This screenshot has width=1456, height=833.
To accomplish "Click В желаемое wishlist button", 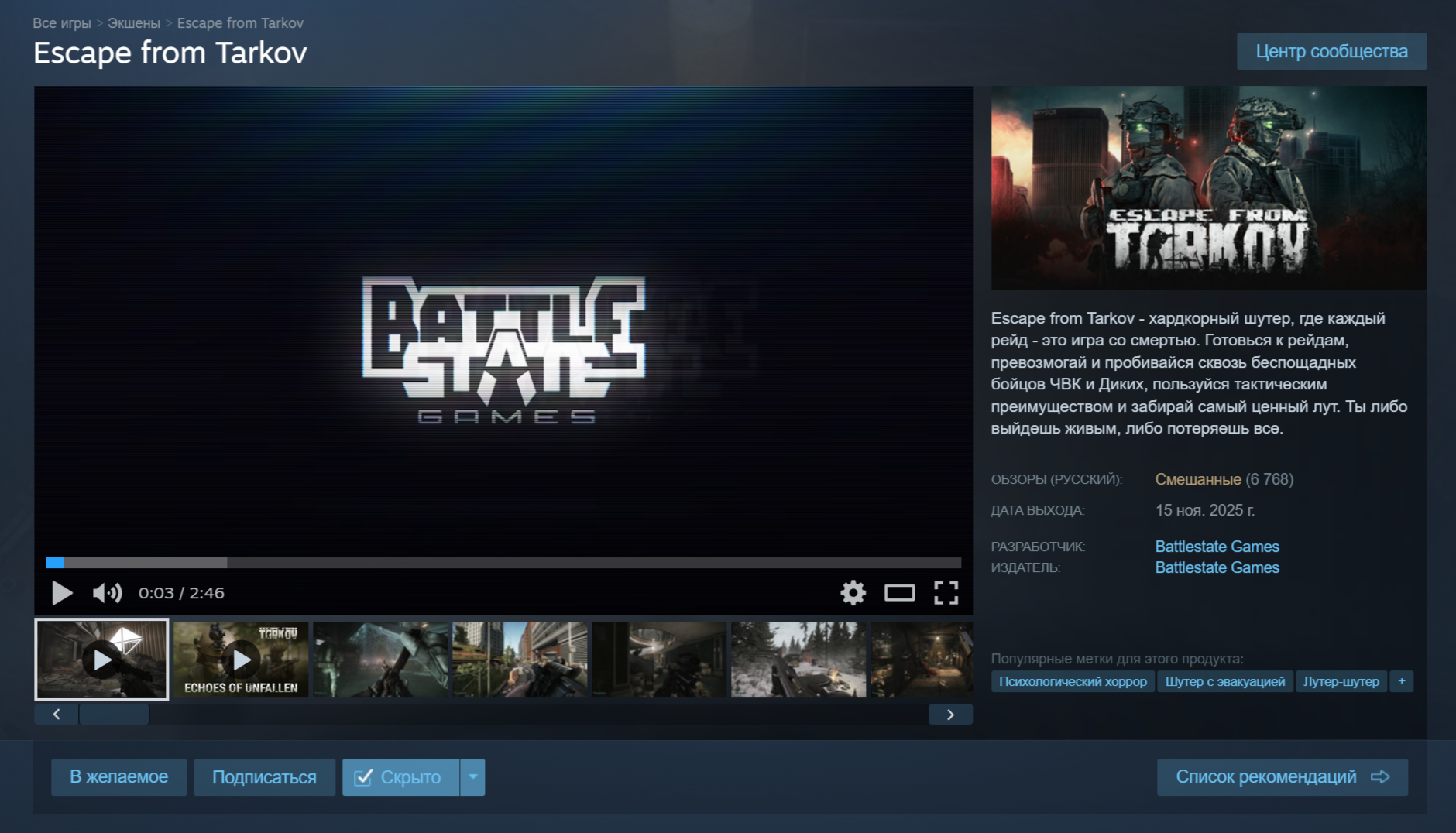I will point(118,777).
